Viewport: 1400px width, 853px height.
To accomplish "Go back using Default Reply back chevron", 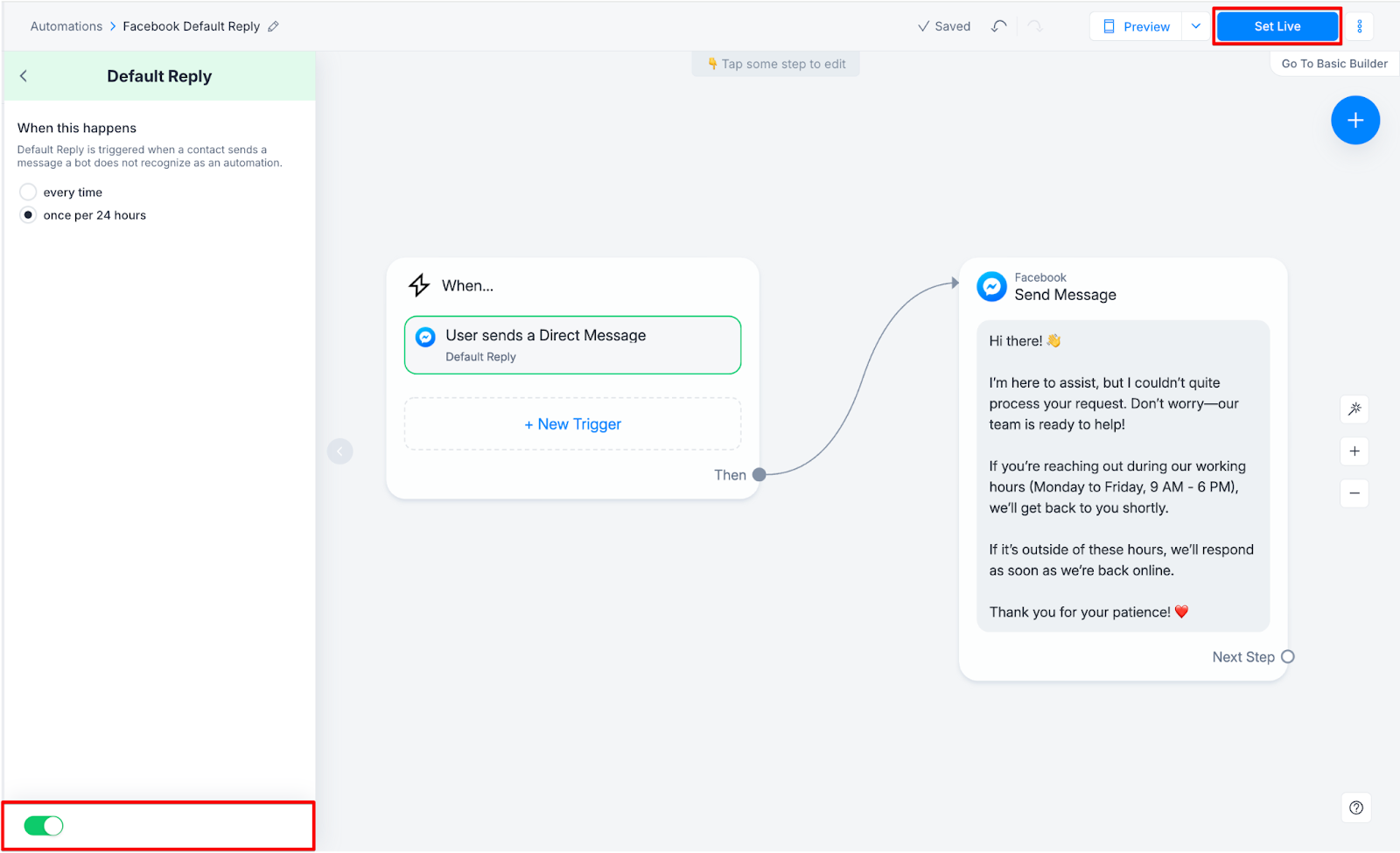I will point(24,76).
